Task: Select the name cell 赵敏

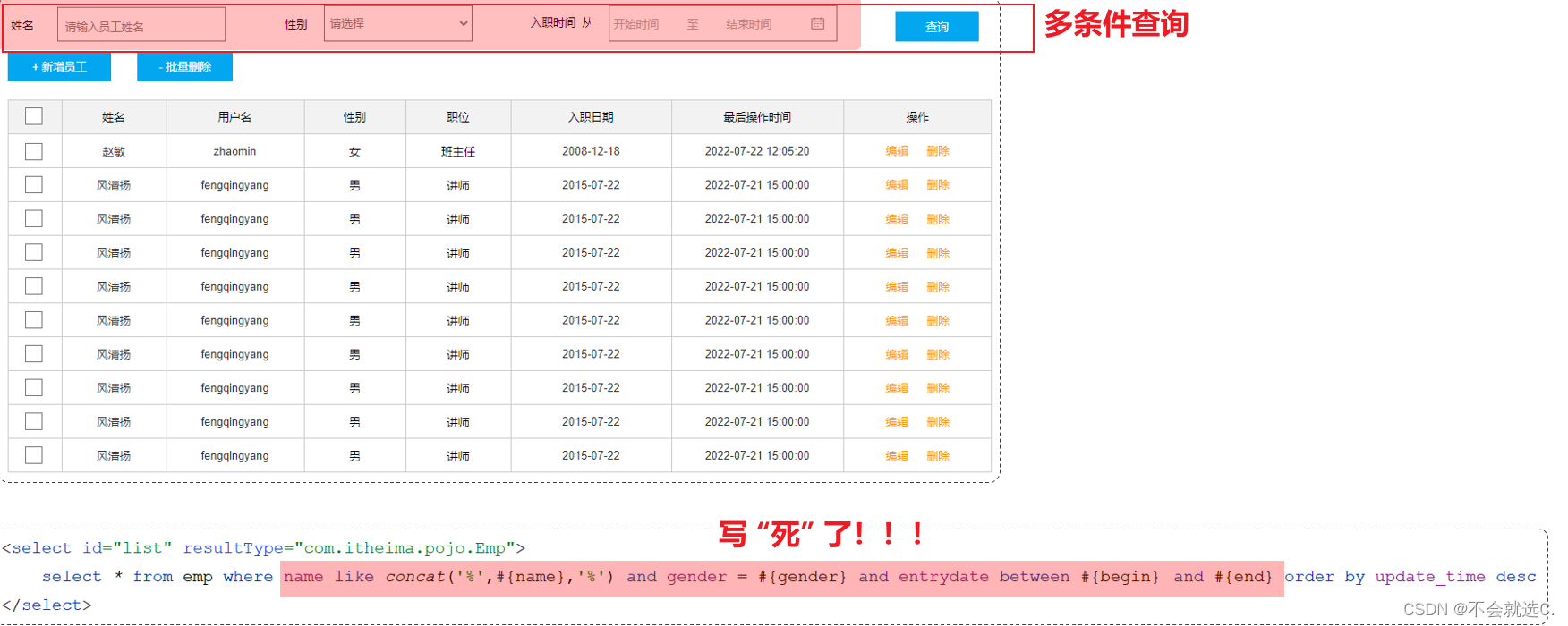Action: coord(114,152)
